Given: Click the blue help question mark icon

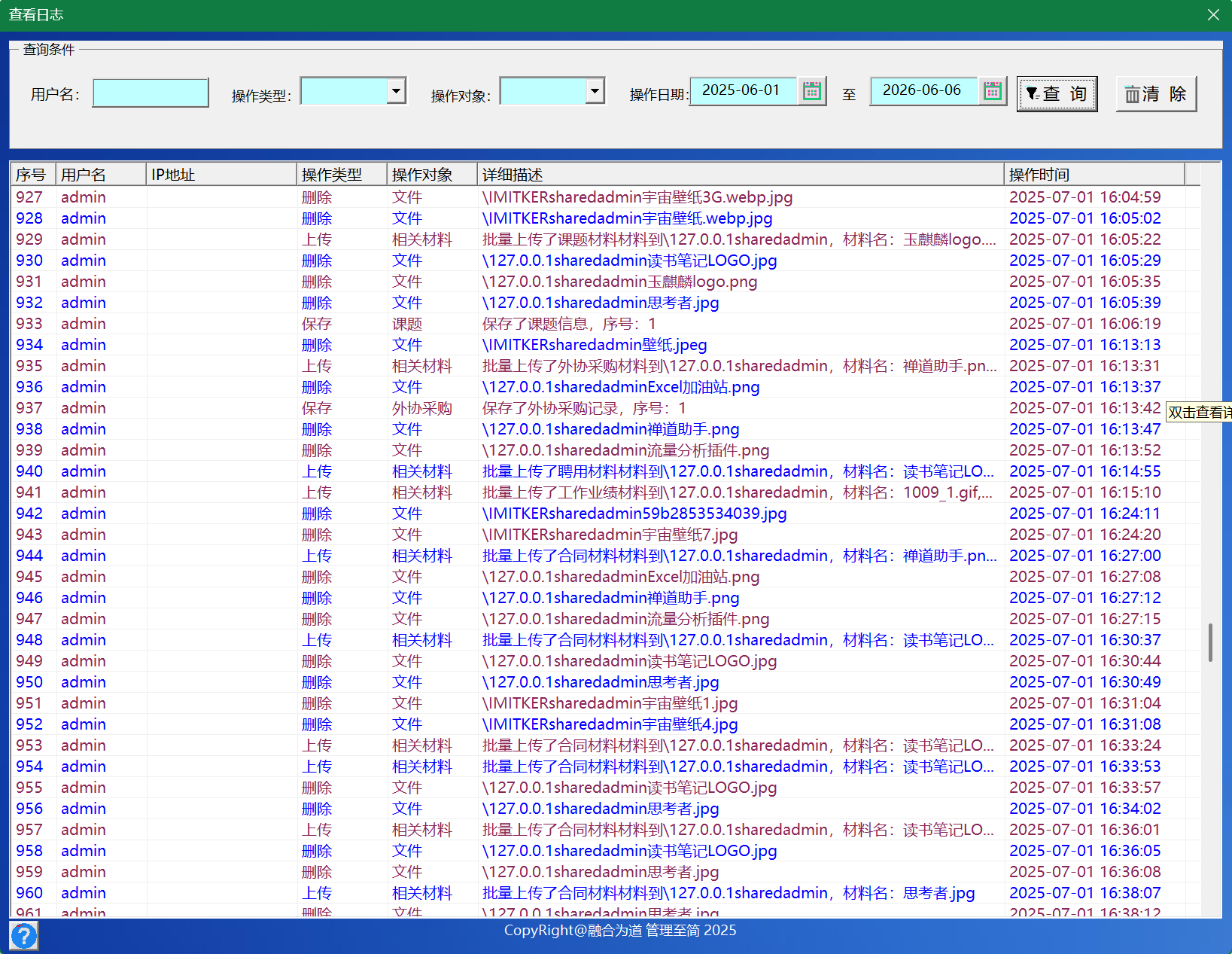Looking at the screenshot, I should [24, 936].
